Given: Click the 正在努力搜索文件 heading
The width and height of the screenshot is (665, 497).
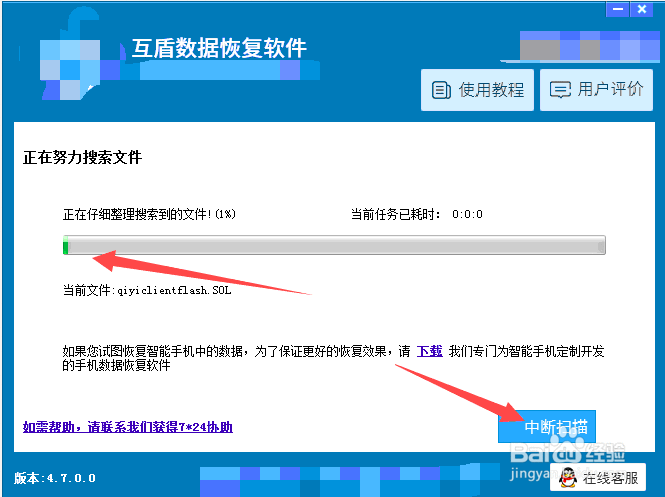Looking at the screenshot, I should (x=82, y=157).
